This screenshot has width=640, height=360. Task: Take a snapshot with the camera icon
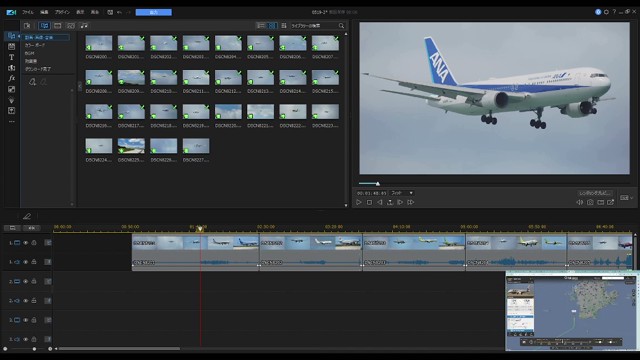click(x=590, y=202)
